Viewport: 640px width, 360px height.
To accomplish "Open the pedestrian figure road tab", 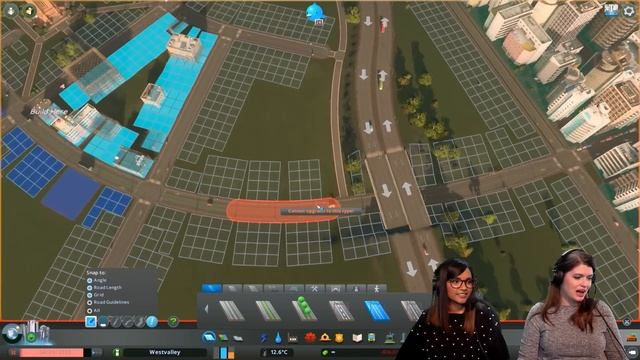I will (x=377, y=289).
